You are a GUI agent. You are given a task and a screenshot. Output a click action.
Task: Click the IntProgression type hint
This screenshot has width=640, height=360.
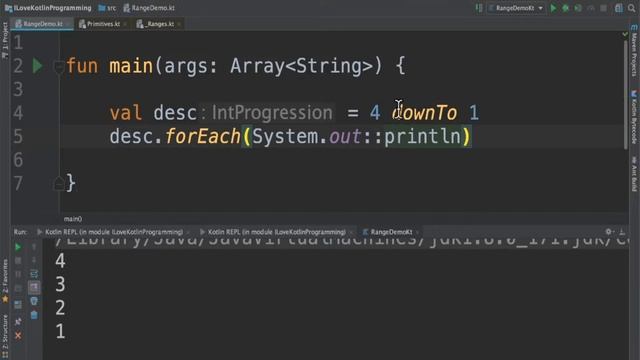click(272, 113)
